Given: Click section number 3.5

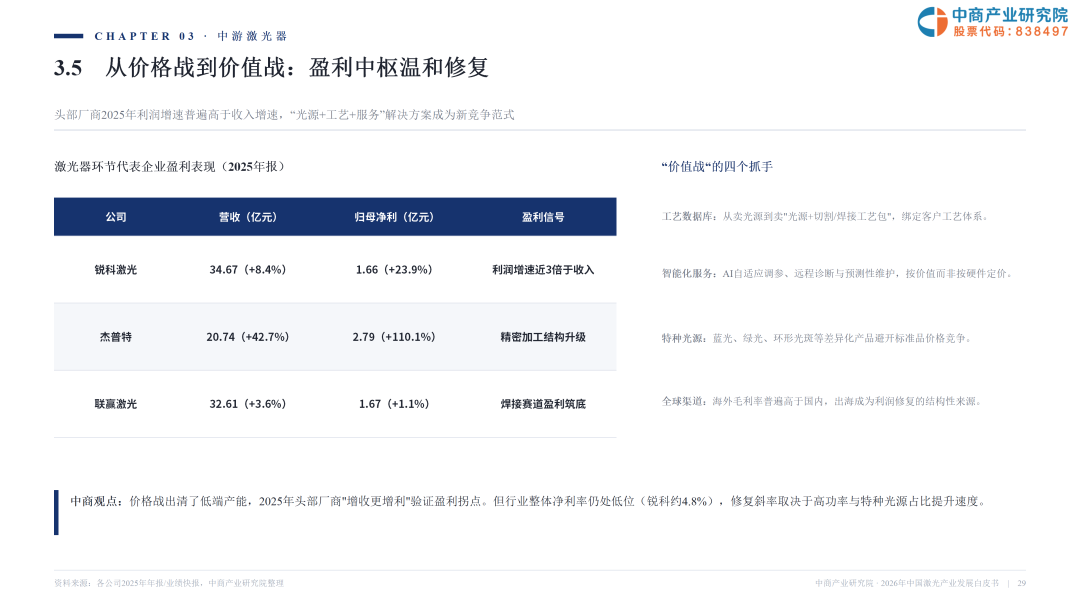Looking at the screenshot, I should tap(68, 68).
